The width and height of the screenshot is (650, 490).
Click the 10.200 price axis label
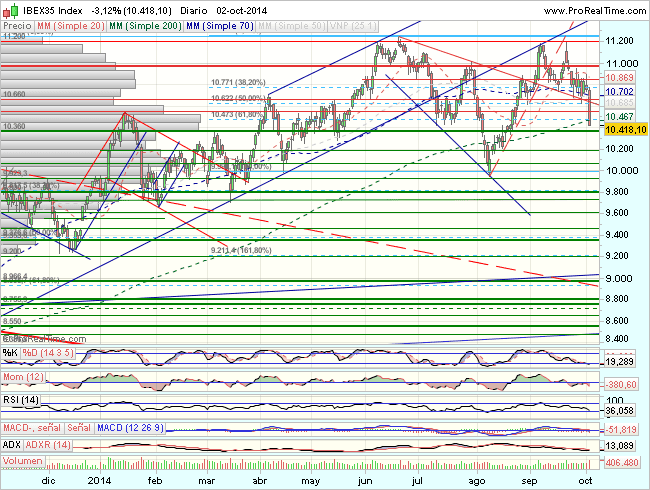pyautogui.click(x=619, y=148)
